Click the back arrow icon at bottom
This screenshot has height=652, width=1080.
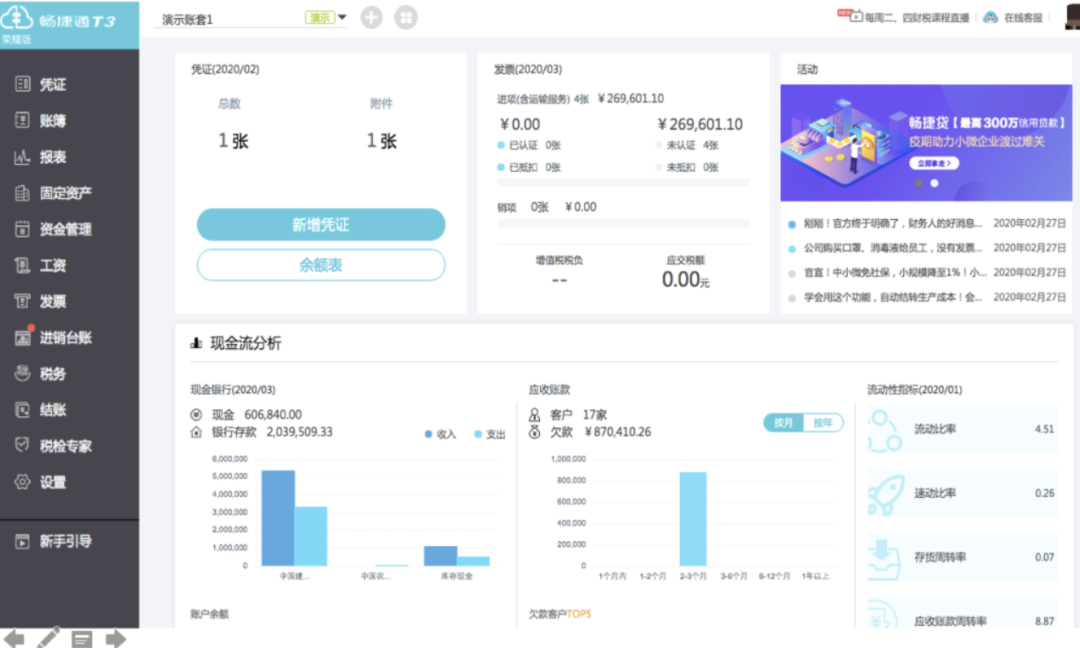click(14, 638)
